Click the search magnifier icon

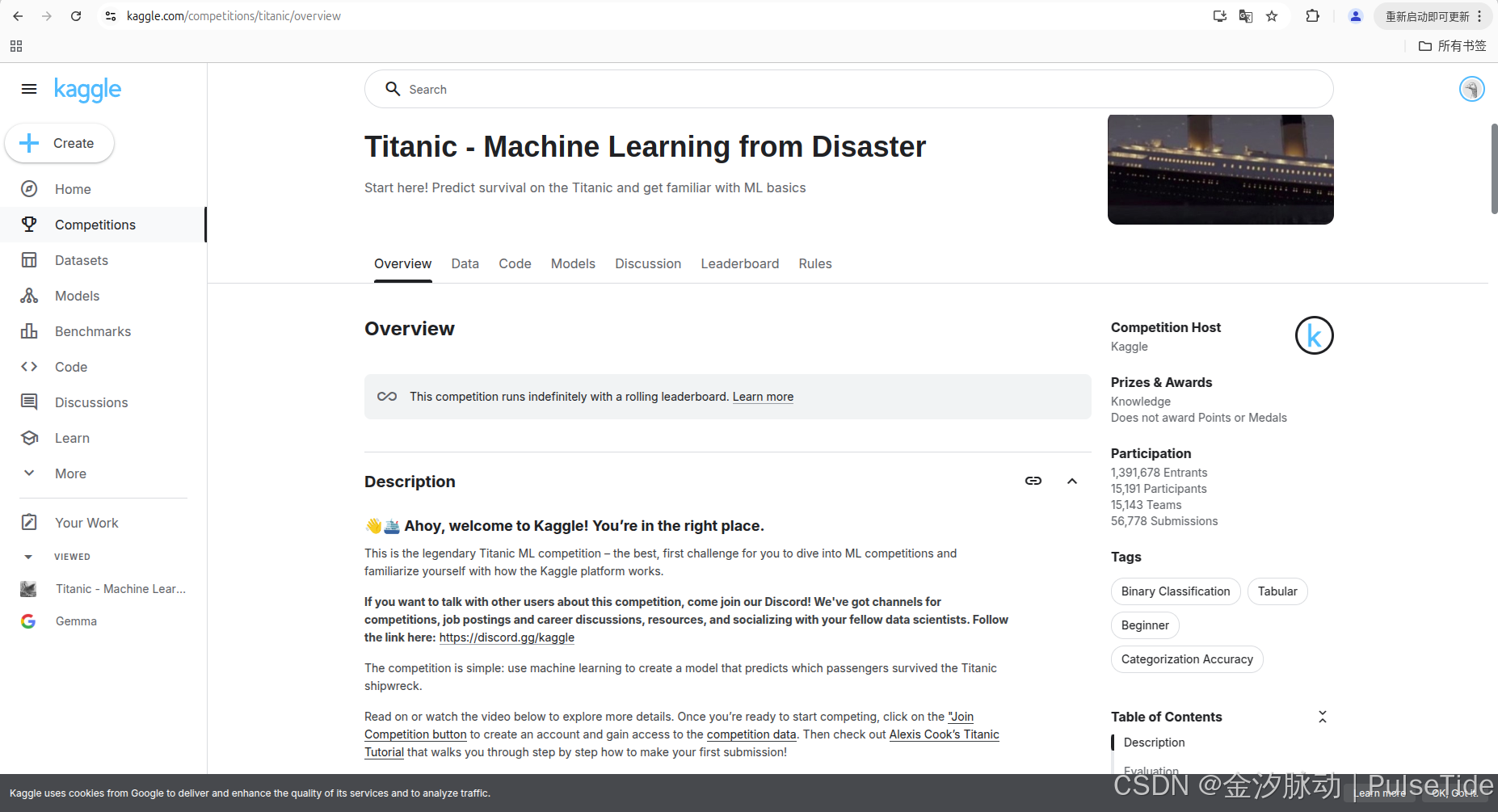point(393,89)
